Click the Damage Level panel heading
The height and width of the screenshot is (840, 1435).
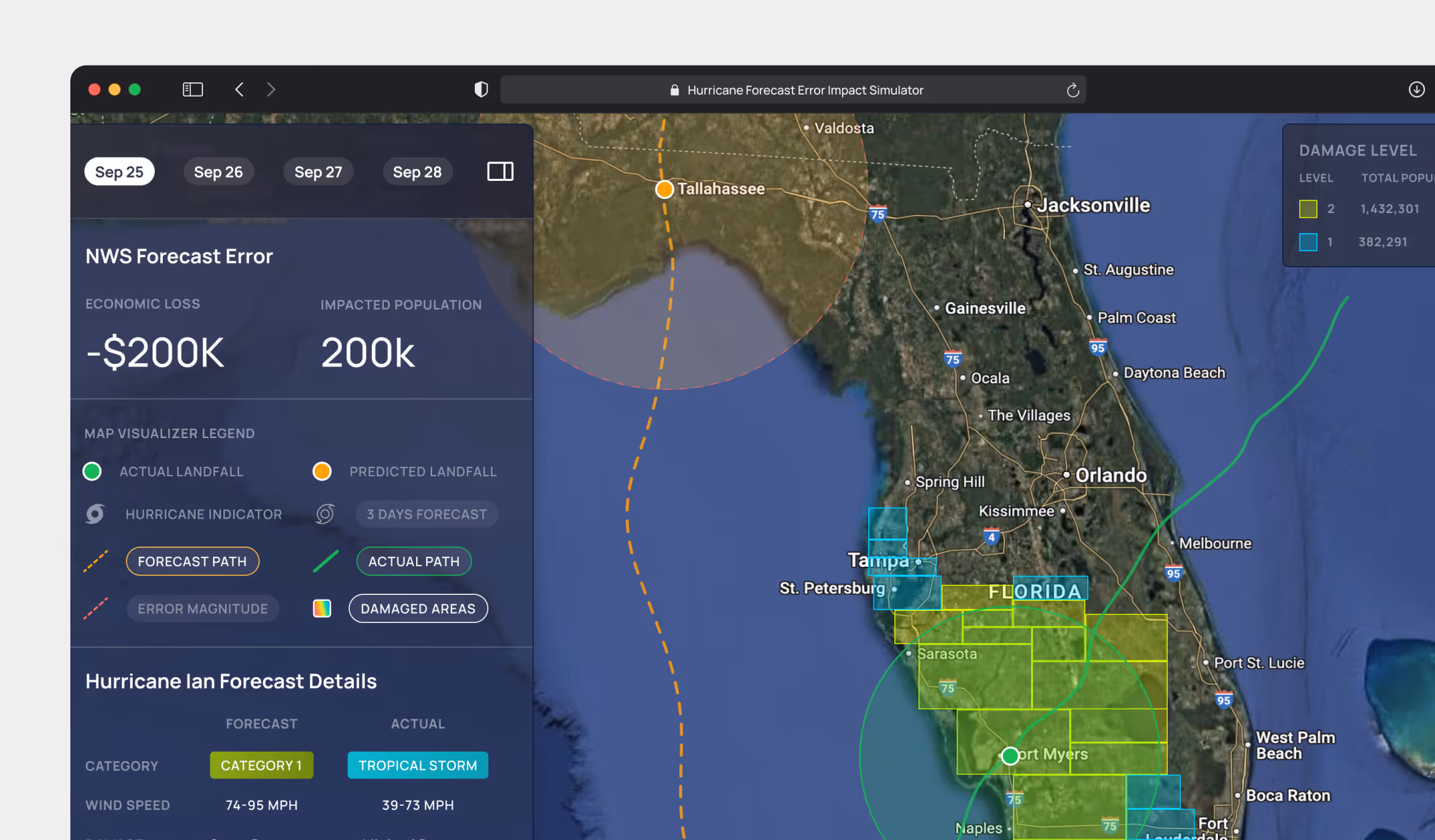click(x=1358, y=151)
